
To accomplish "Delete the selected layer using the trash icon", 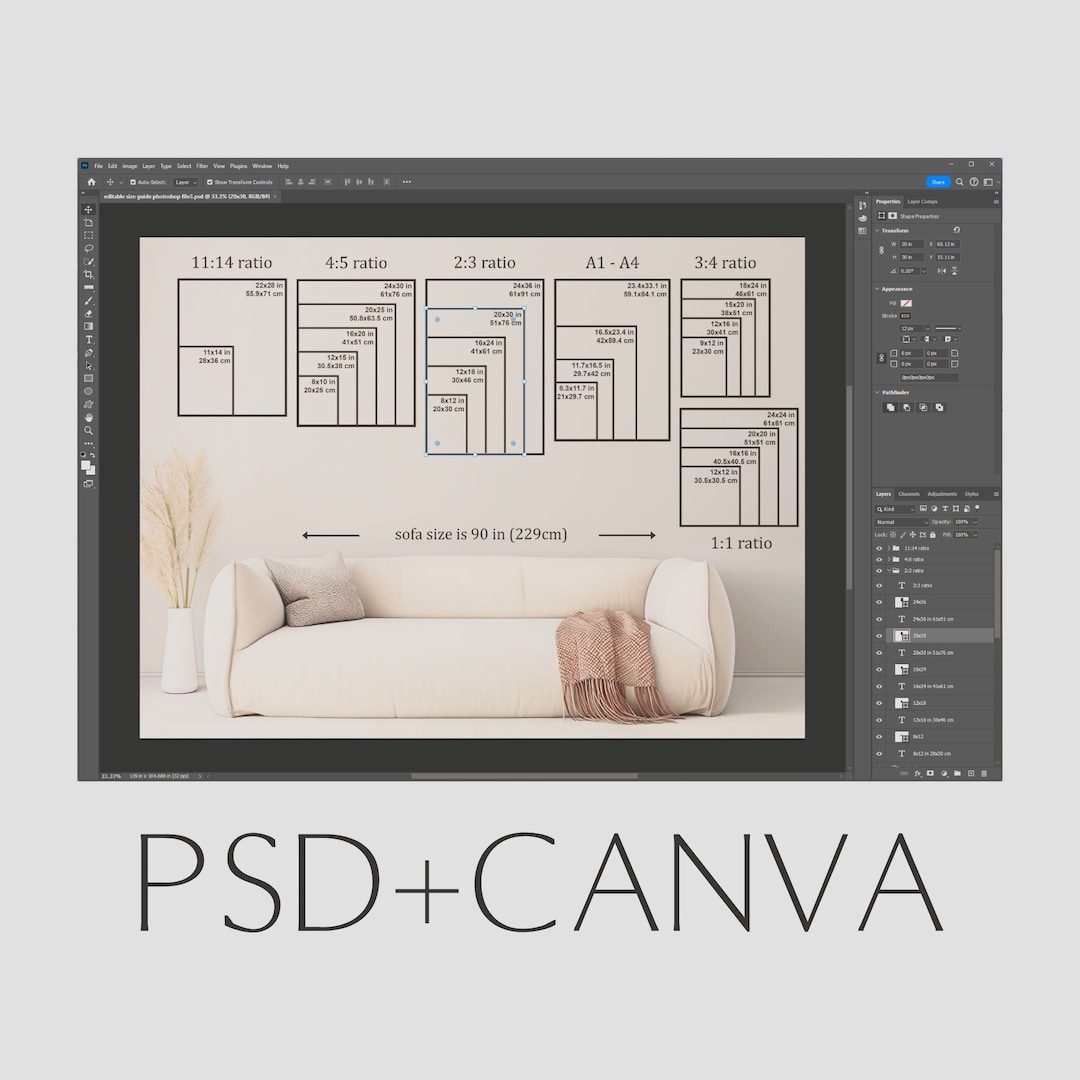I will pyautogui.click(x=982, y=774).
